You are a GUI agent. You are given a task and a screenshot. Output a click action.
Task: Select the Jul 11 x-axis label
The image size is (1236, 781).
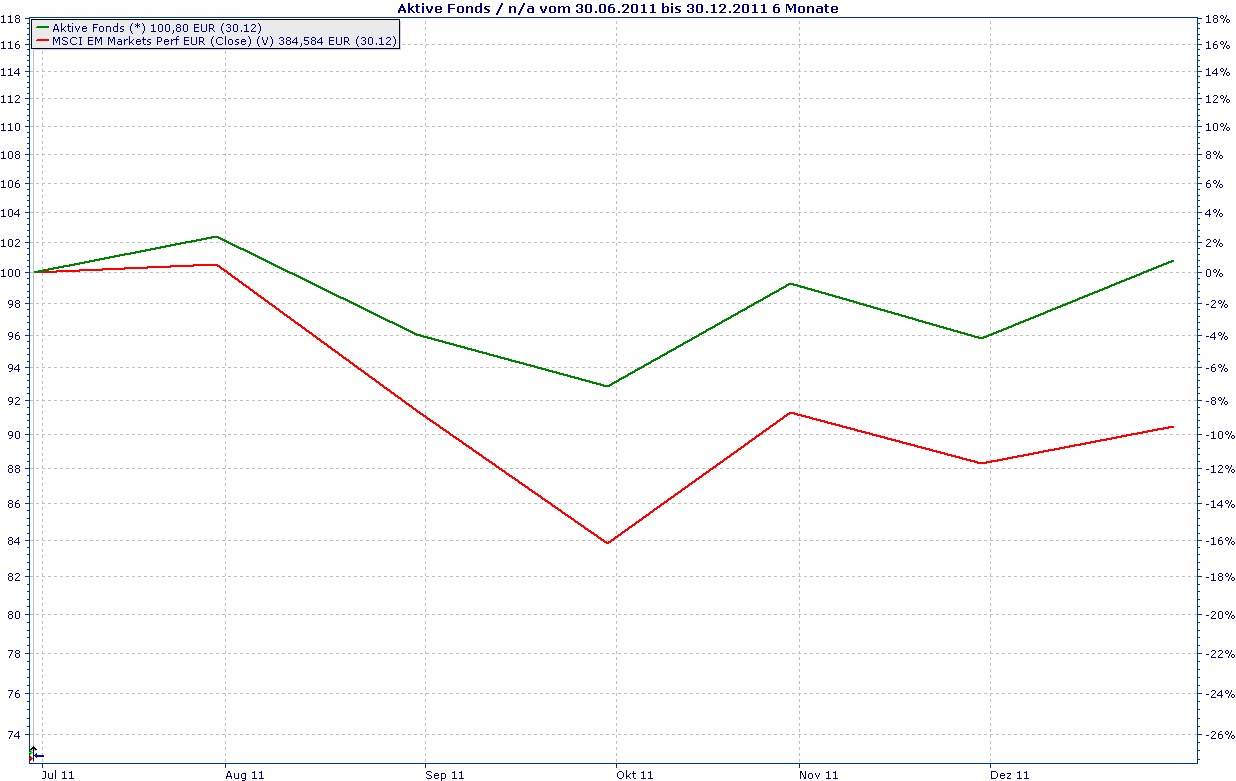point(57,774)
